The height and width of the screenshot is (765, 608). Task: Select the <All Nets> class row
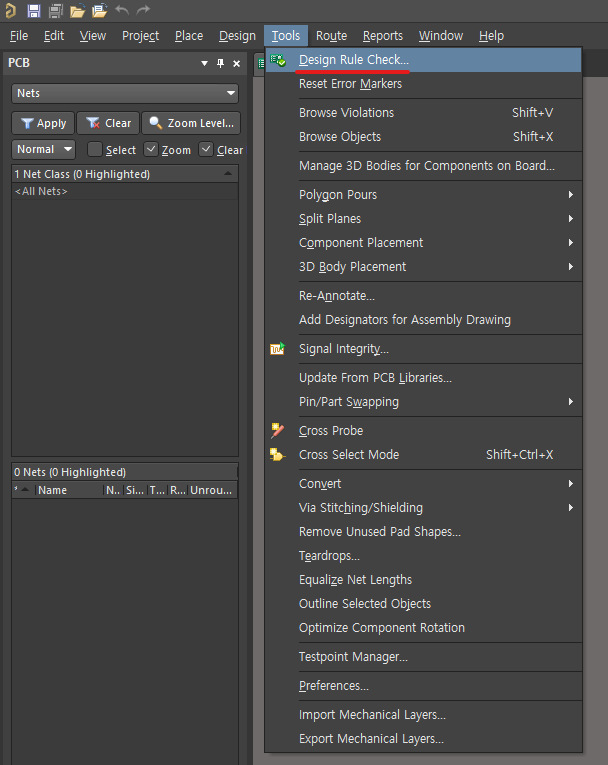pyautogui.click(x=125, y=191)
